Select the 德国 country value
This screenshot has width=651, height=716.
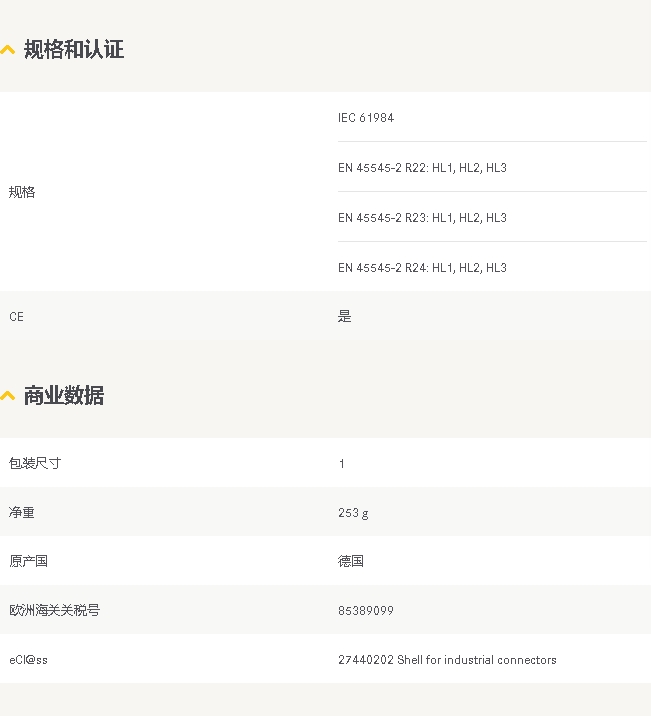(351, 562)
